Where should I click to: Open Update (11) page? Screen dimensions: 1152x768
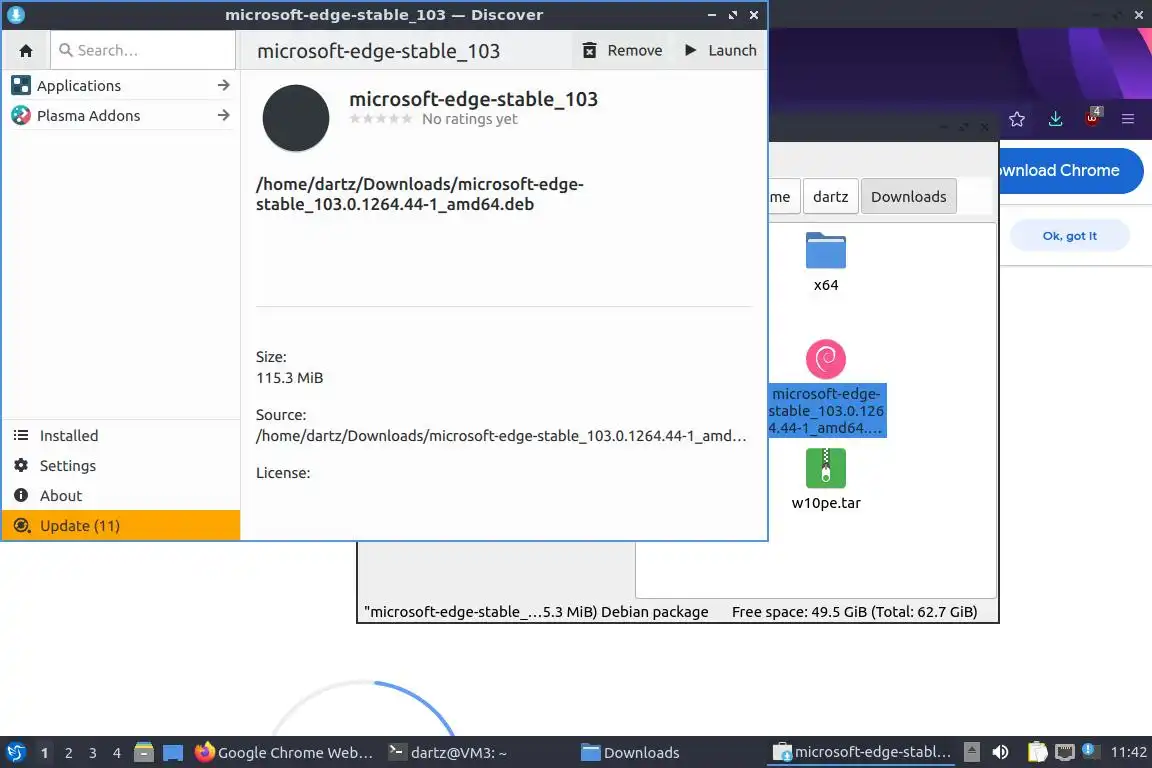(x=121, y=525)
